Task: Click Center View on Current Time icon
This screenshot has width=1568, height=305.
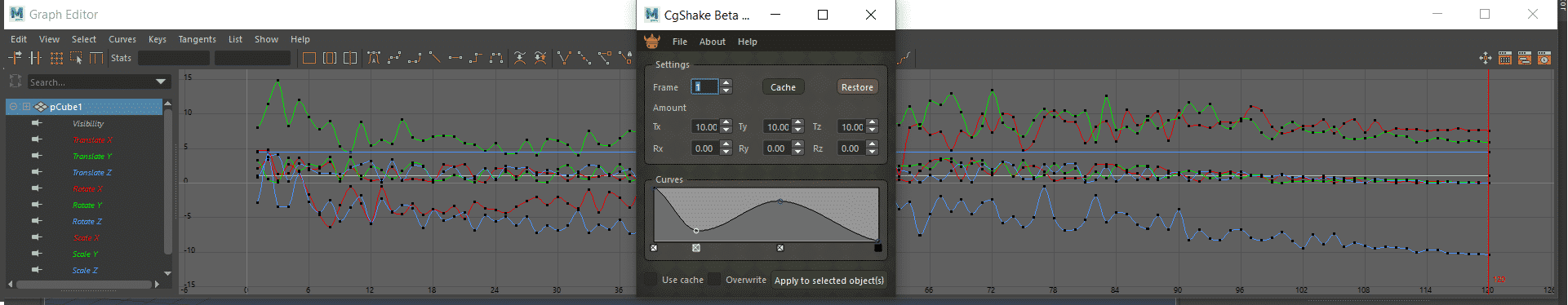Action: (350, 58)
